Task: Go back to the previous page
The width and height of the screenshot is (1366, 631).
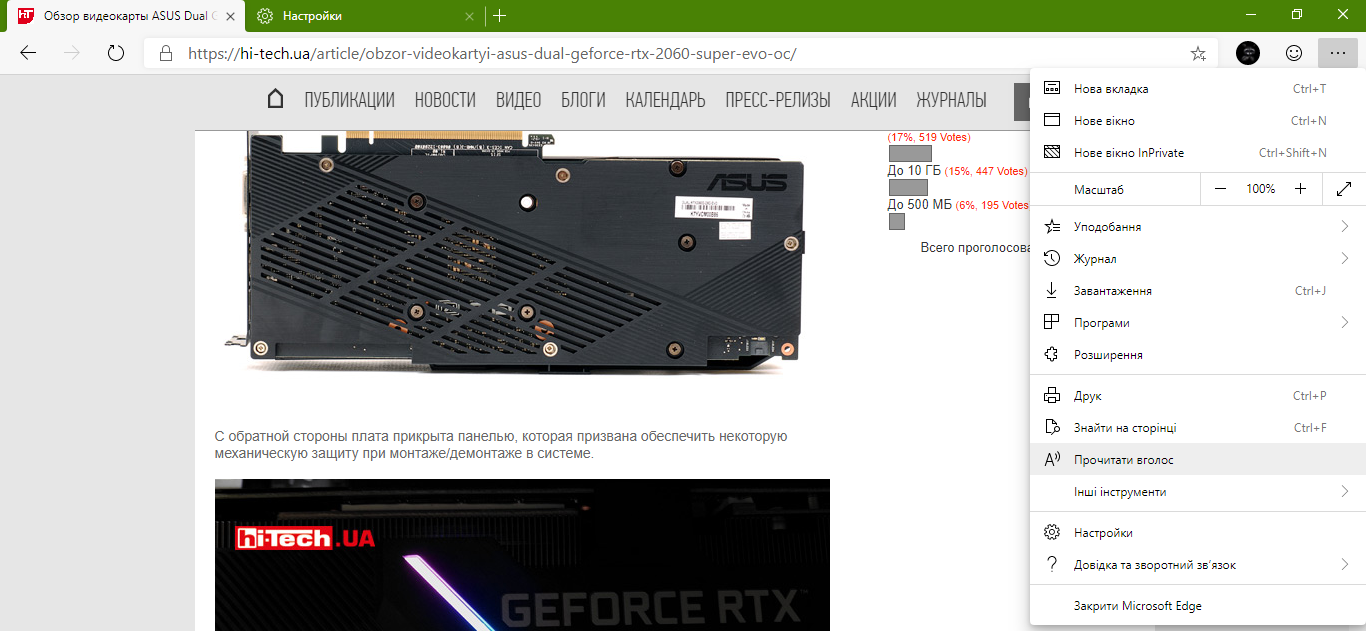Action: (28, 53)
